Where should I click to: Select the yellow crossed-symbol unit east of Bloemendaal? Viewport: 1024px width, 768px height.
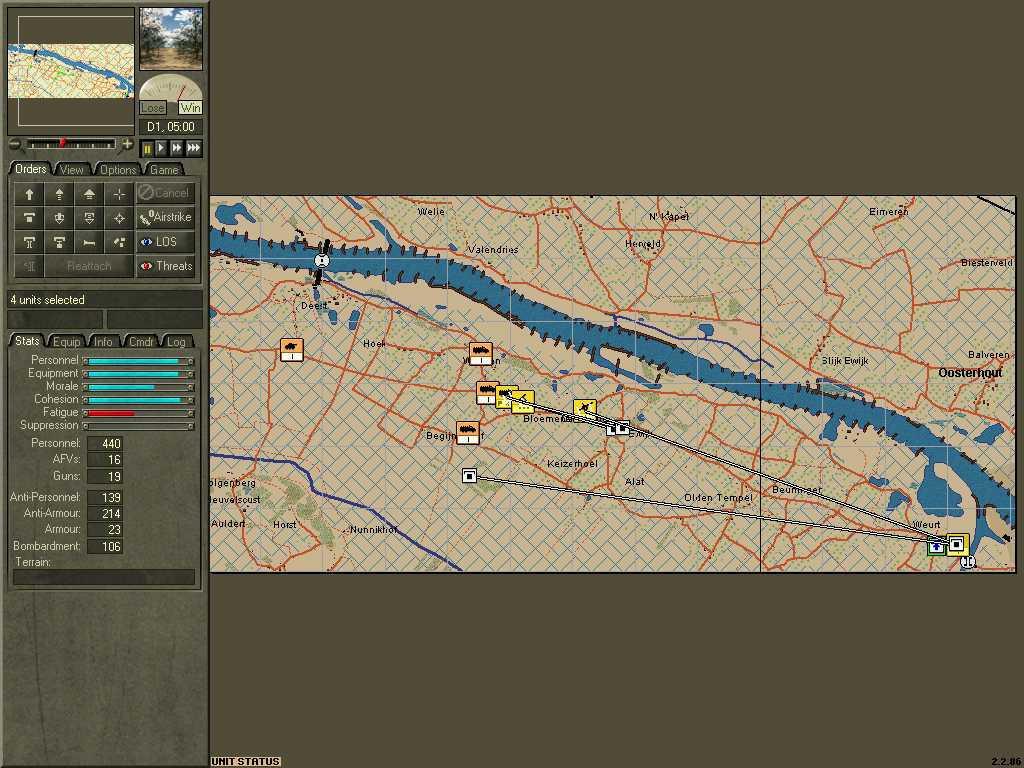[584, 409]
